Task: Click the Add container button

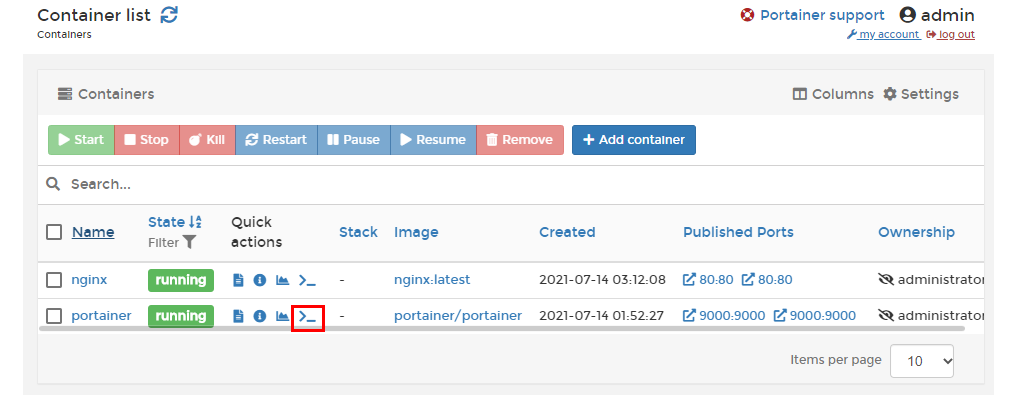Action: point(634,140)
